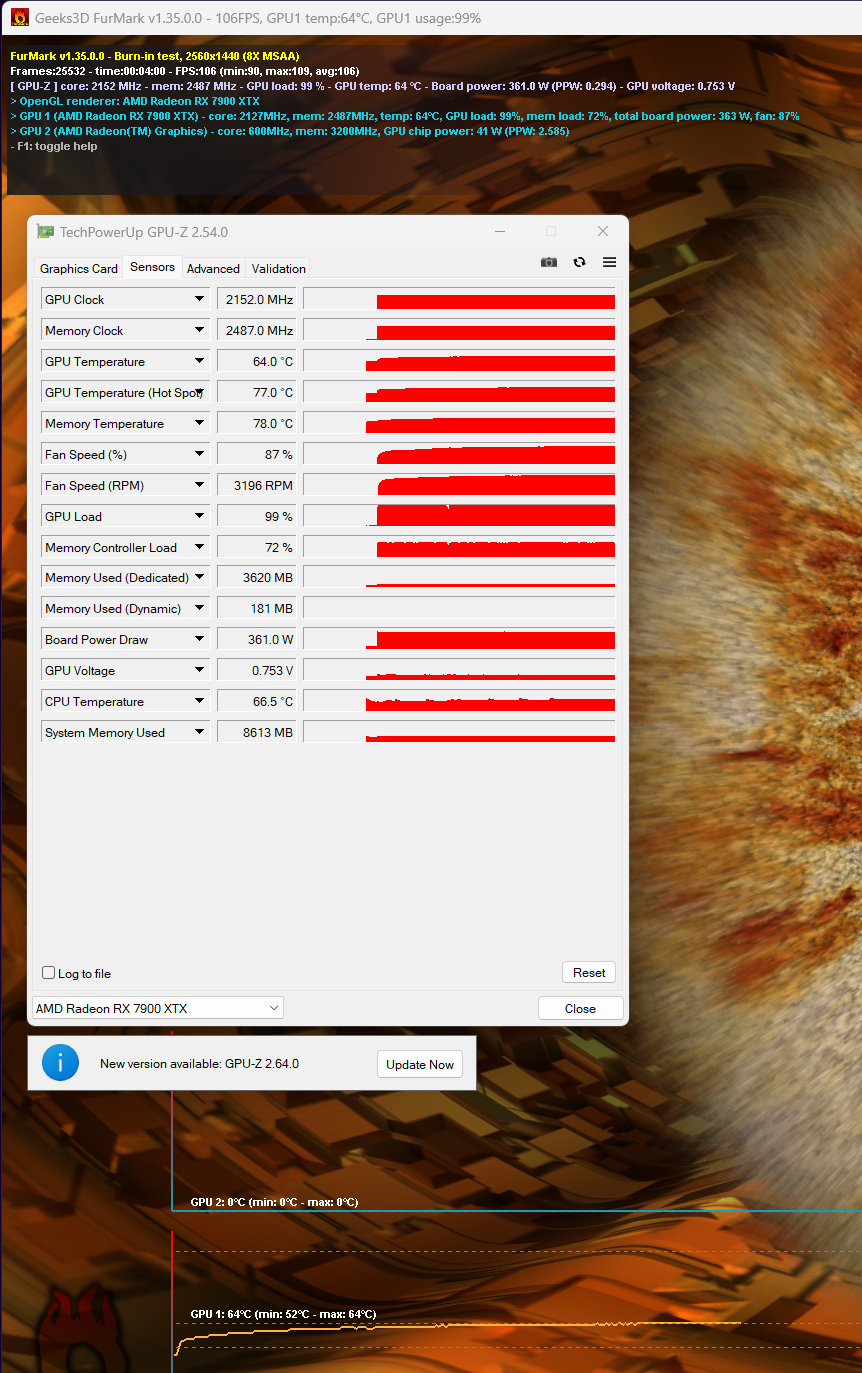Click the FurMark OpenGL renderer line
The image size is (862, 1373).
135,101
